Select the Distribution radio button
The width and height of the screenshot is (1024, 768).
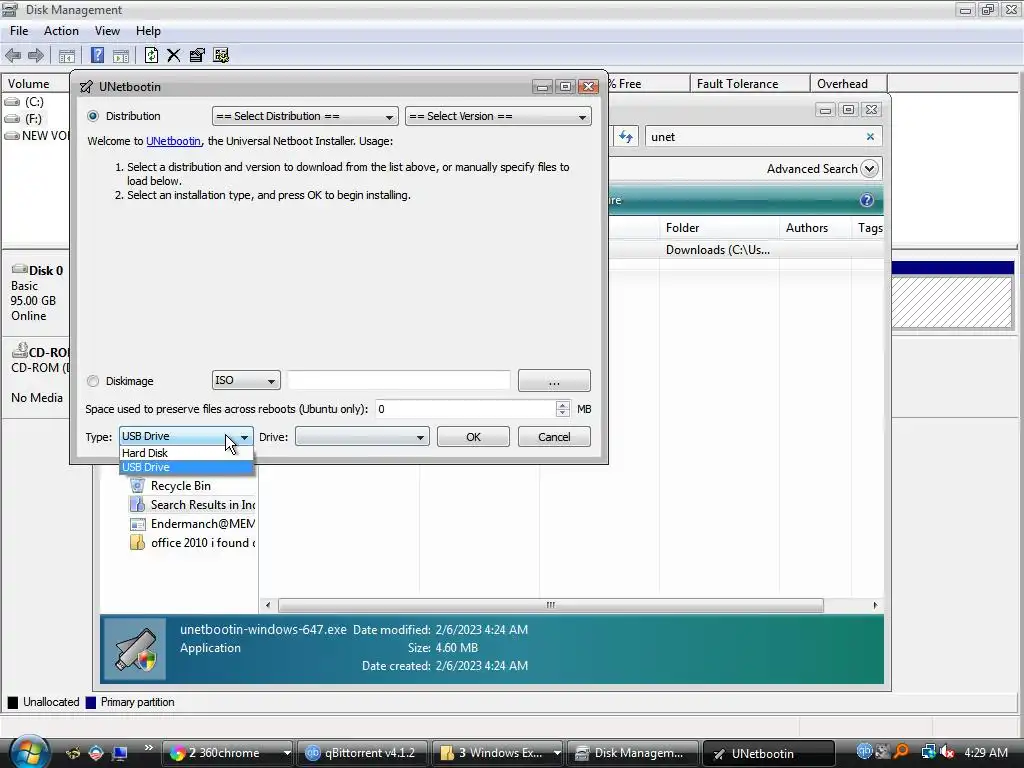[x=93, y=116]
